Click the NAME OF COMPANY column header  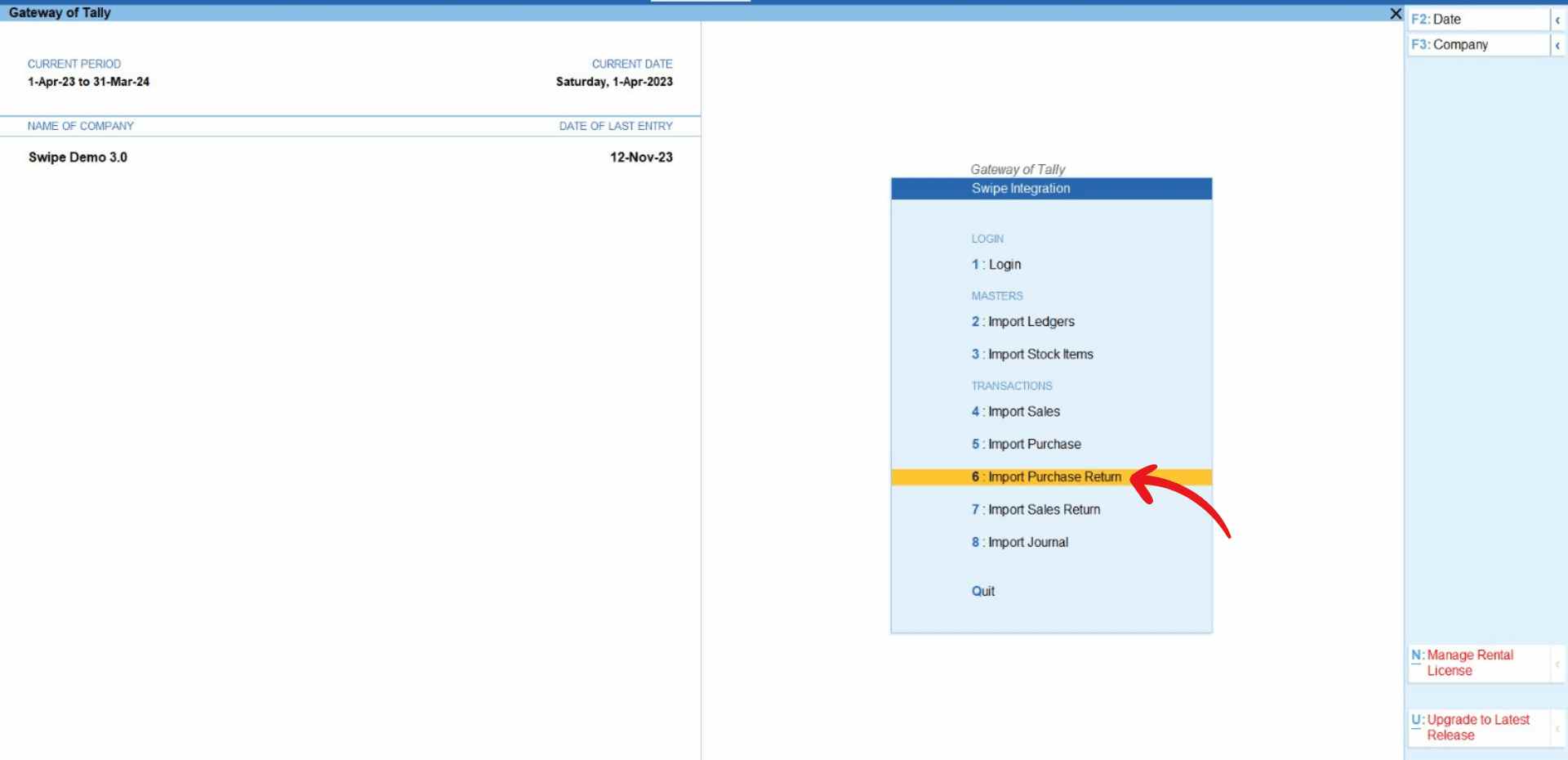pos(81,127)
